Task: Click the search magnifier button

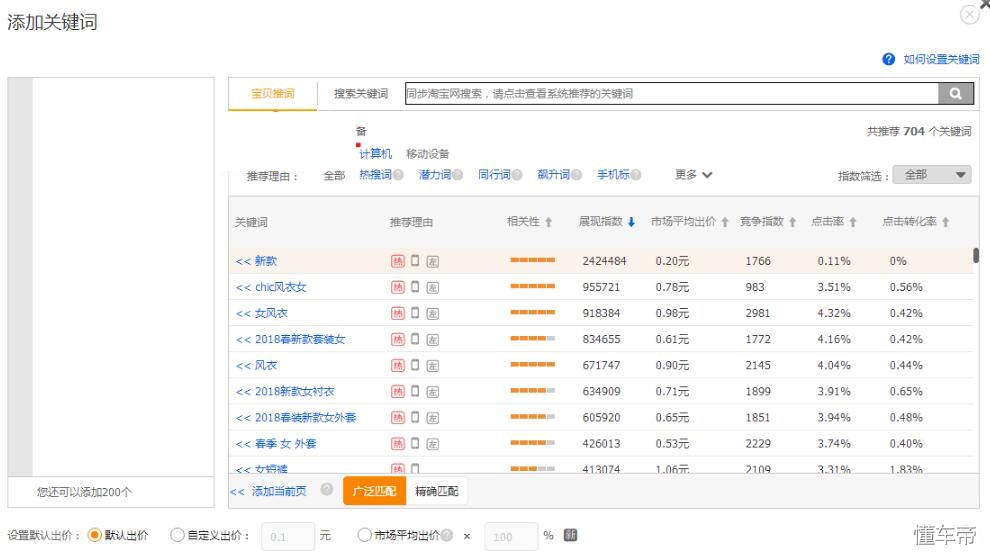Action: pos(955,93)
